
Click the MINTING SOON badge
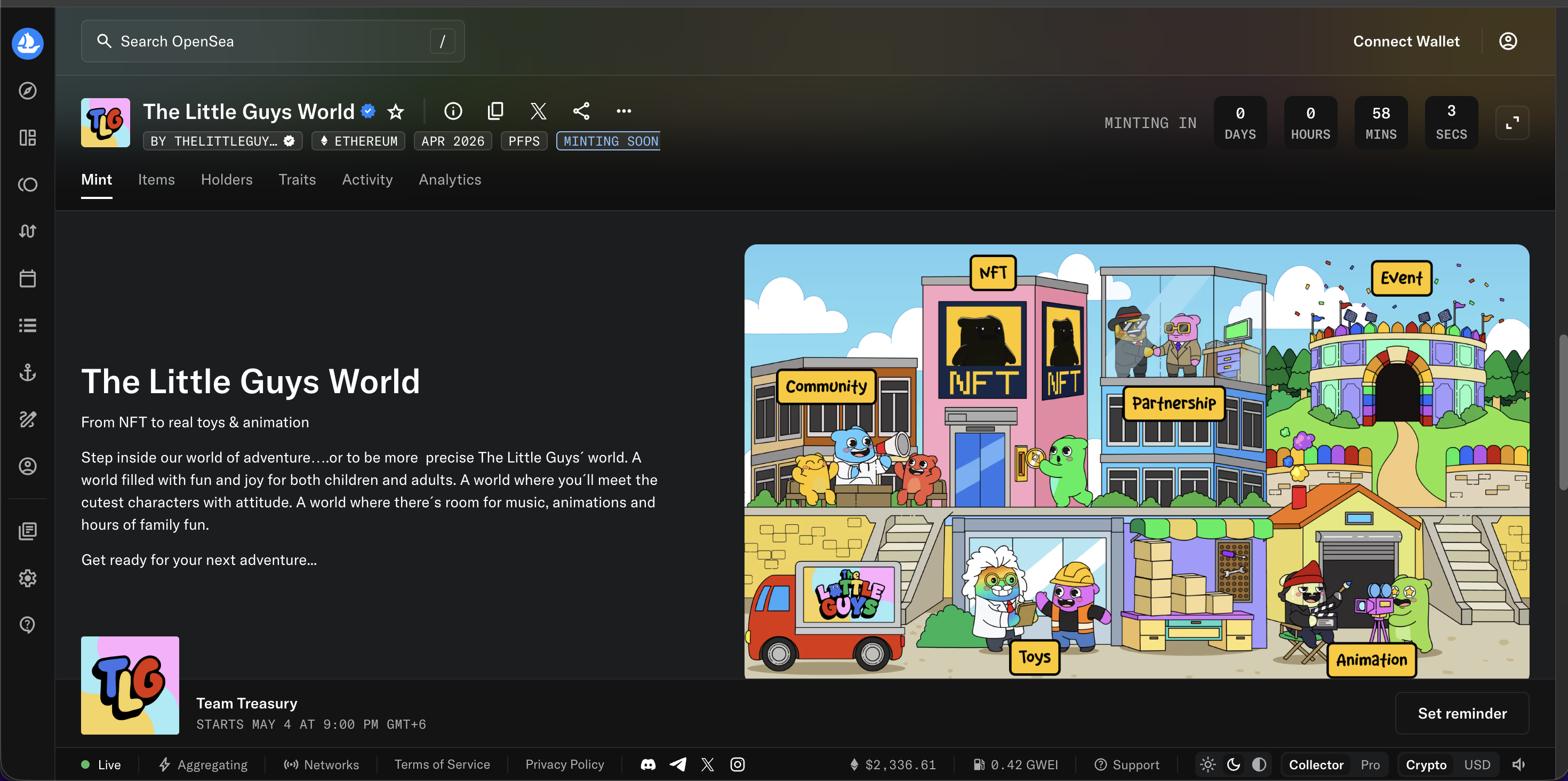click(608, 141)
